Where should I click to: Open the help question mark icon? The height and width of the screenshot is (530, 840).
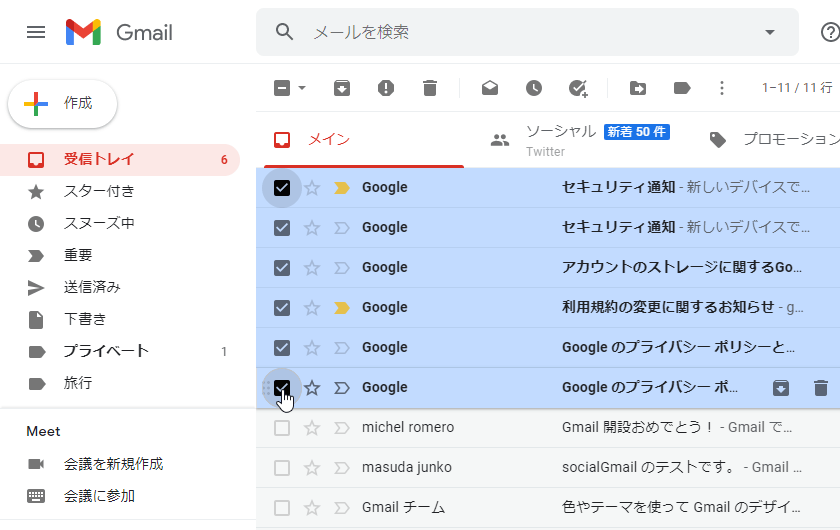(830, 32)
